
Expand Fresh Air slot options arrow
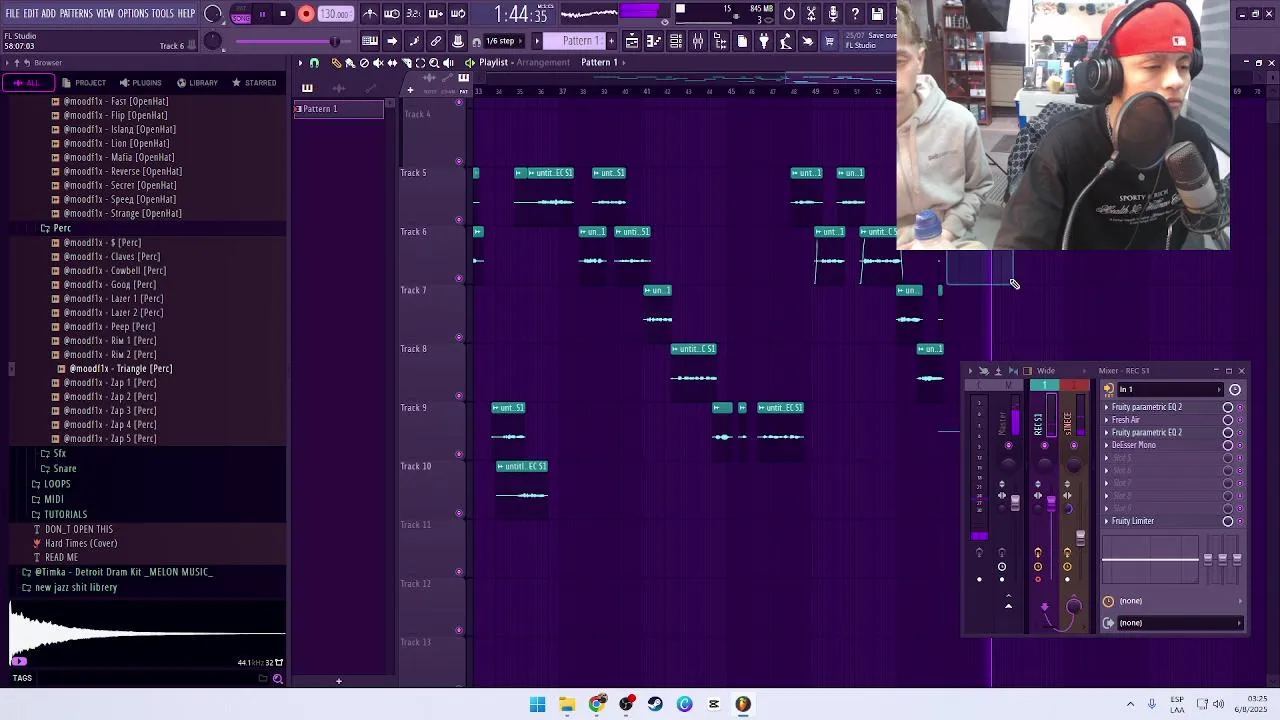point(1106,420)
